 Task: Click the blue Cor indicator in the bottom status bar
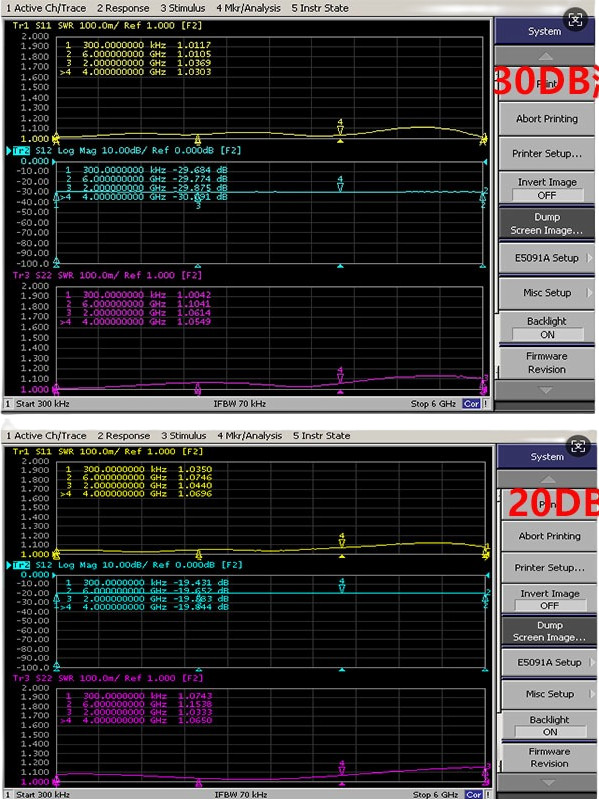(x=473, y=794)
